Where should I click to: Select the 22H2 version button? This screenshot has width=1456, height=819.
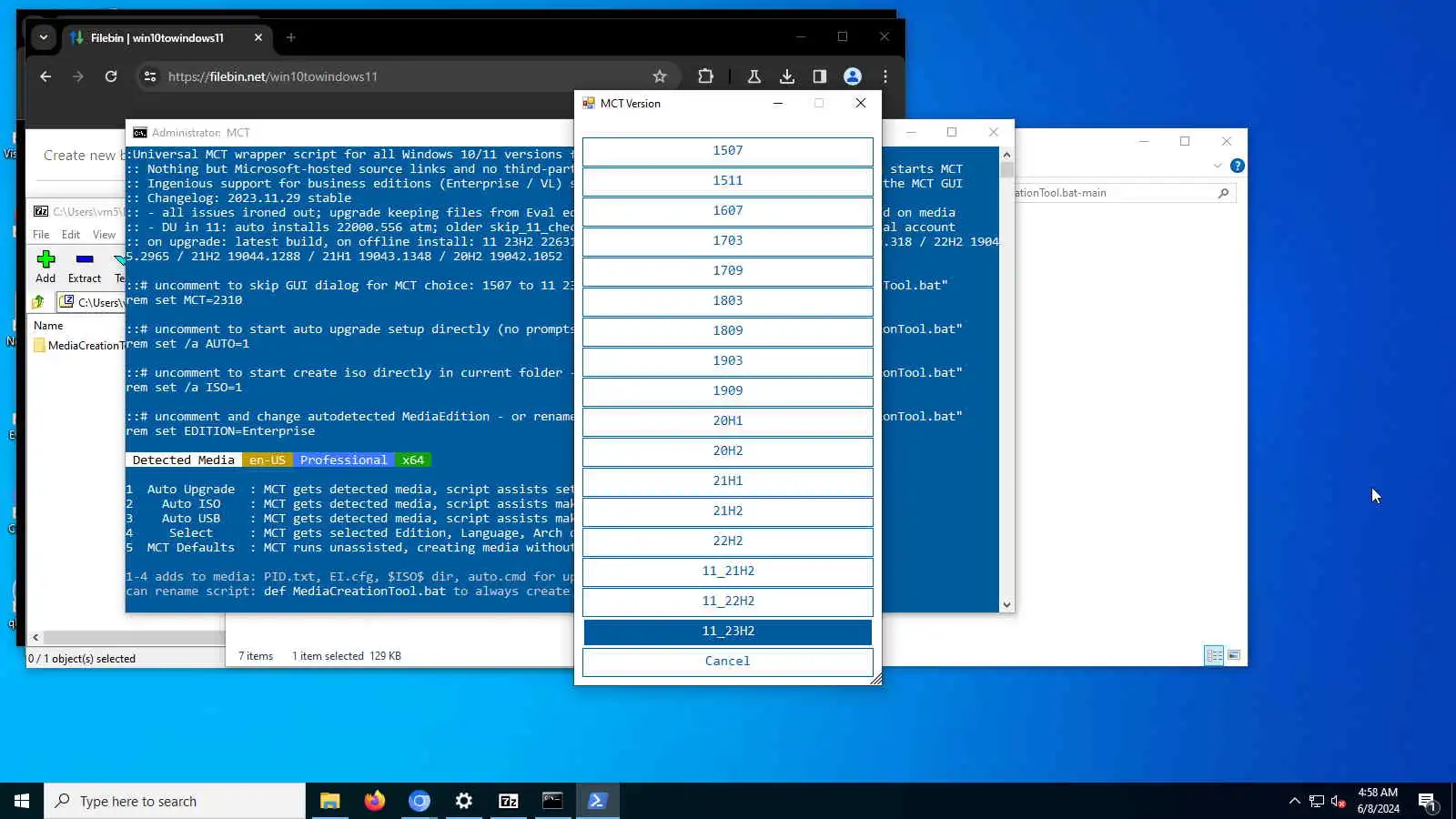tap(727, 541)
